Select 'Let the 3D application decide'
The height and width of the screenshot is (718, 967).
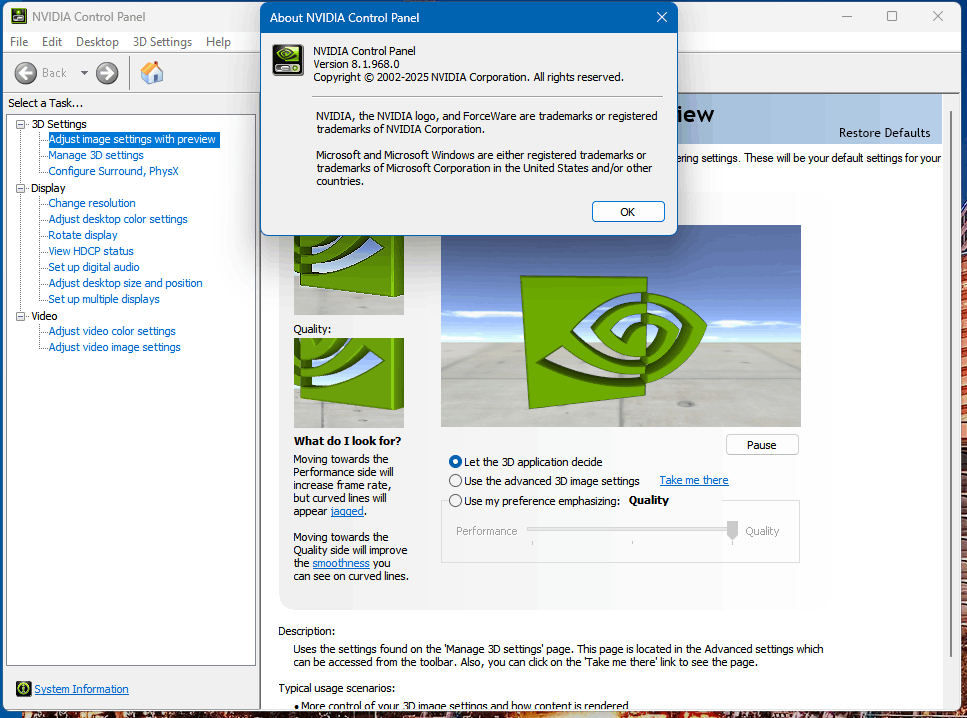click(455, 461)
